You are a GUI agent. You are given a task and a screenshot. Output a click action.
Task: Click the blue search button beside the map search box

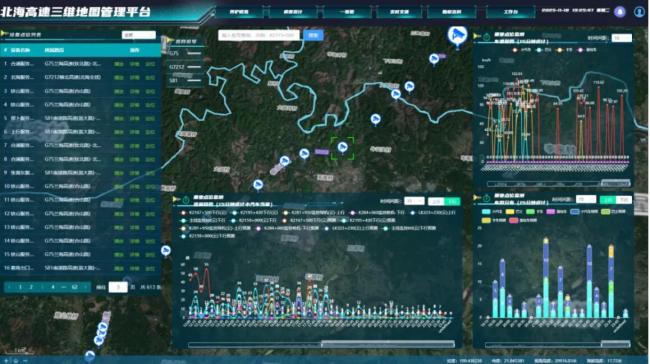pyautogui.click(x=313, y=35)
